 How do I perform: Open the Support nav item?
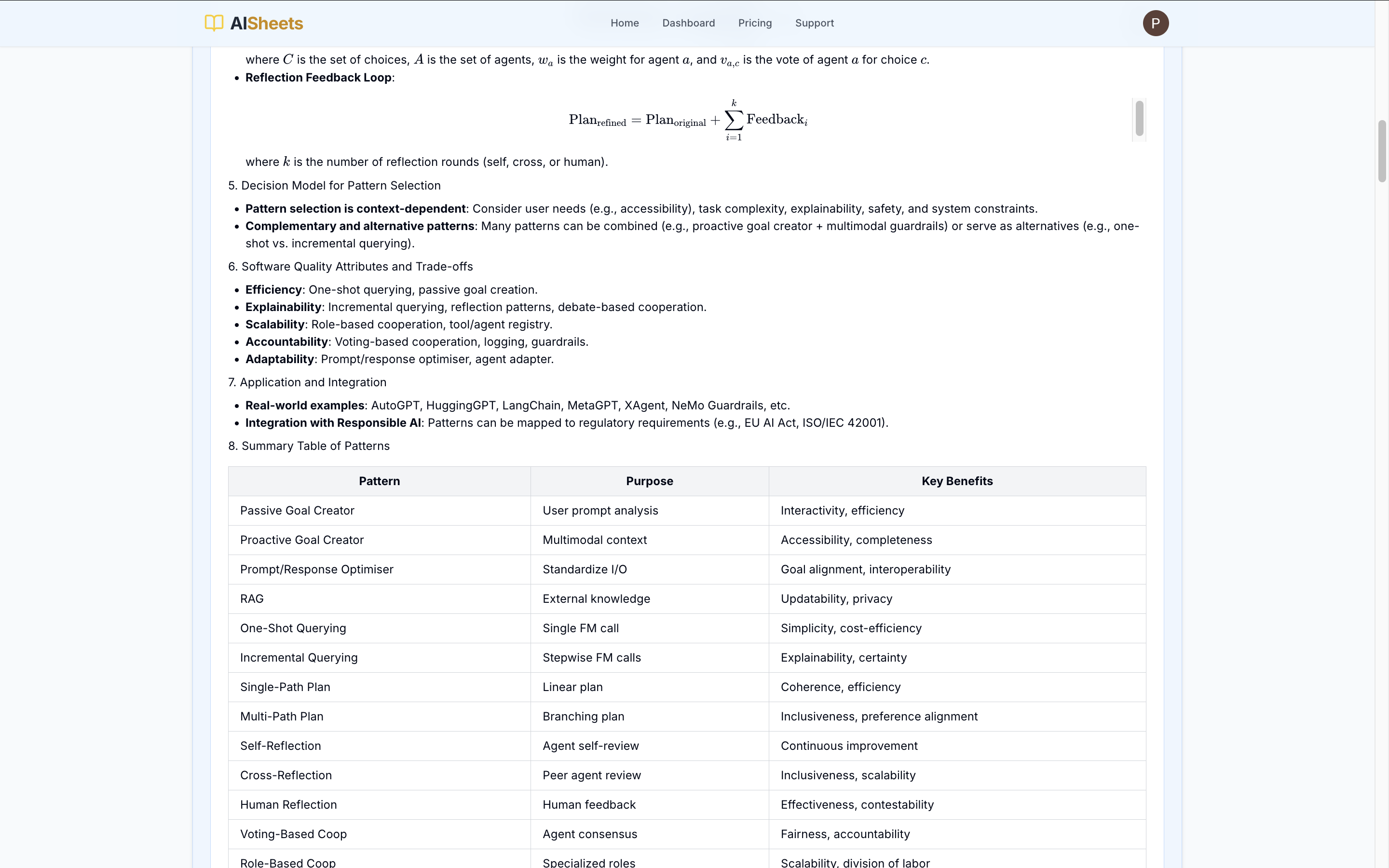(x=815, y=23)
